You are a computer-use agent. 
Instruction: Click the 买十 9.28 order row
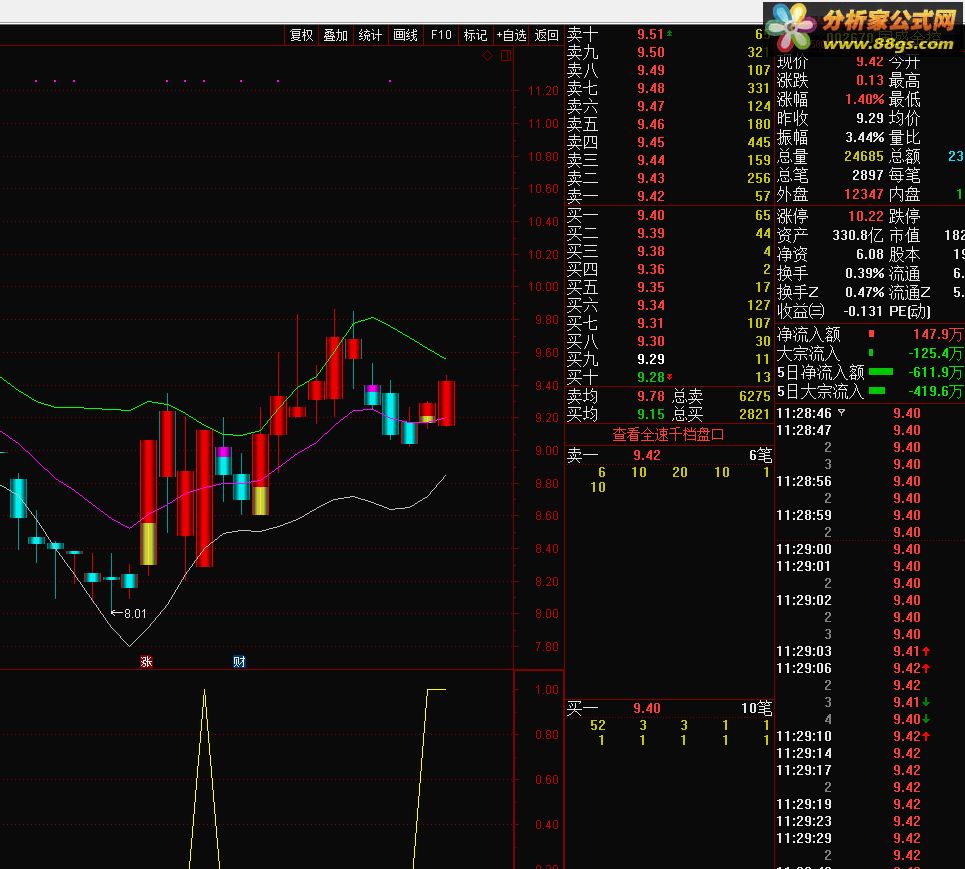click(x=668, y=377)
